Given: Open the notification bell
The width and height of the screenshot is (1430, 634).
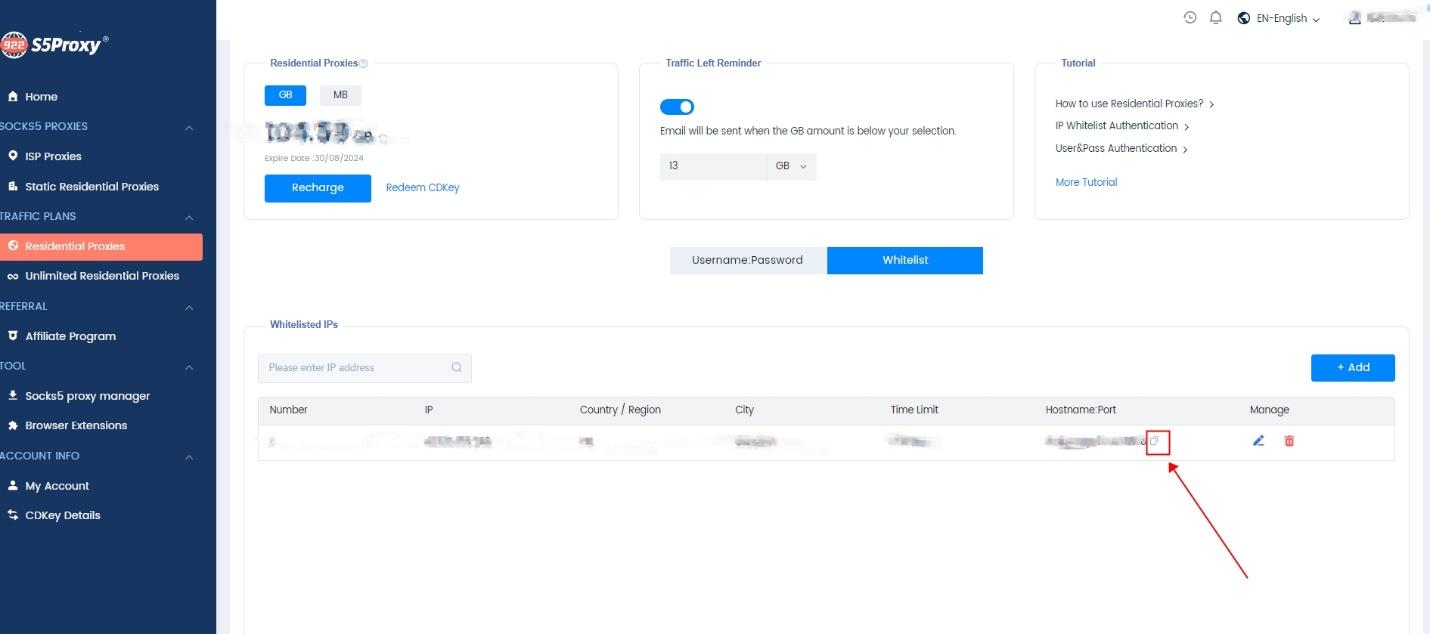Looking at the screenshot, I should (1215, 17).
